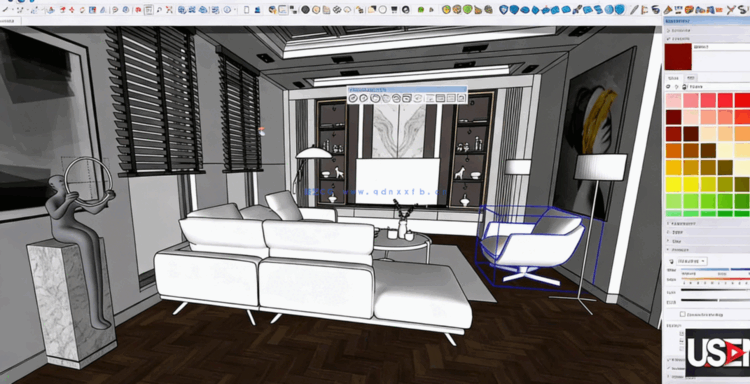Switch to the first tab above swatch grid
750x384 pixels.
click(673, 78)
